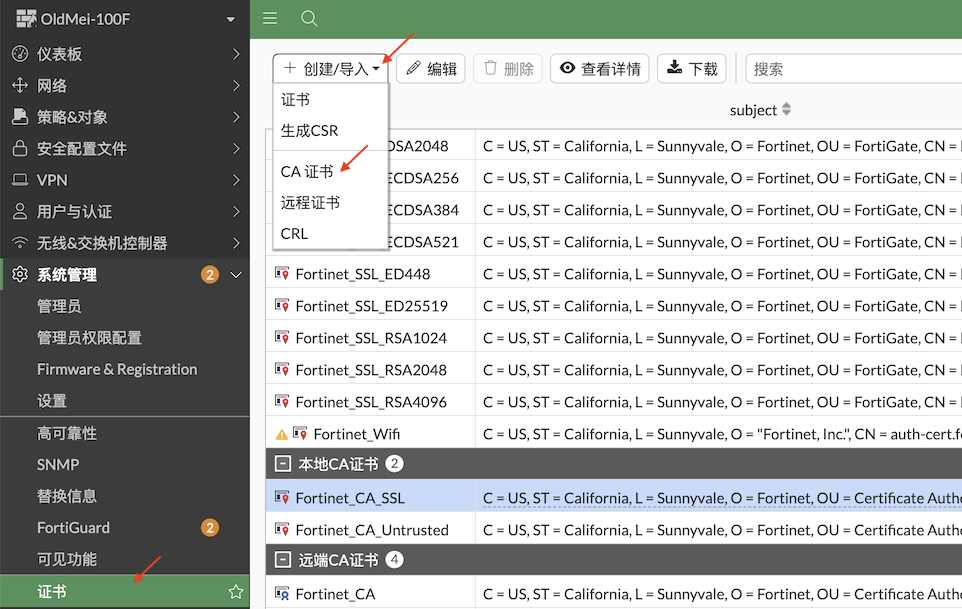Click the certificate icon beside Fortinet_CA_Untrusted
The image size is (962, 609).
pos(282,529)
